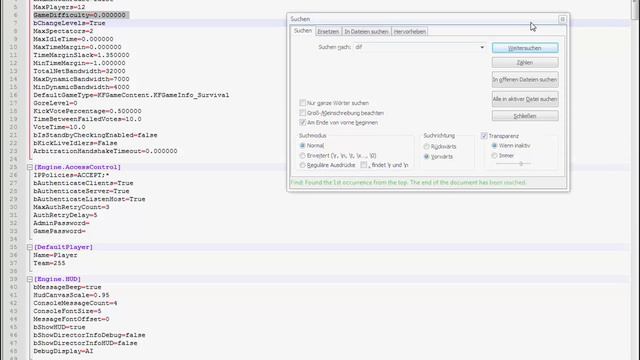Image resolution: width=640 pixels, height=360 pixels.
Task: Click the Zählen button
Action: [525, 62]
